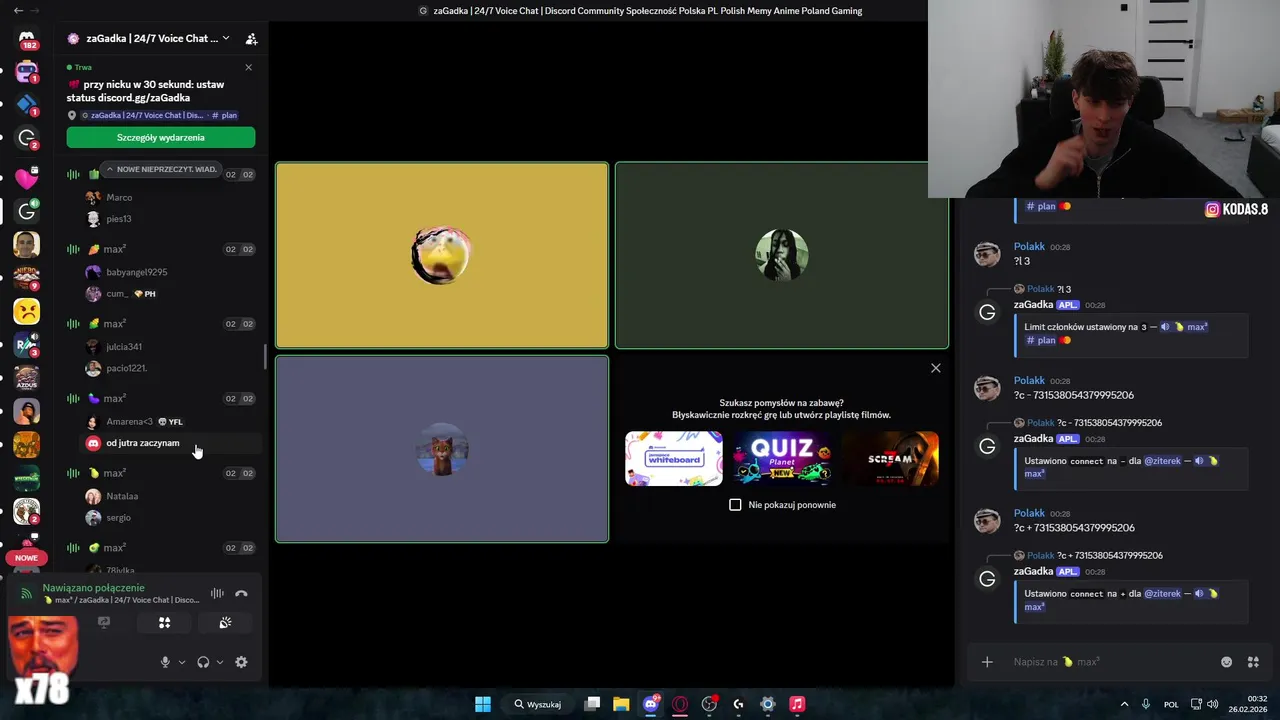Image resolution: width=1280 pixels, height=720 pixels.
Task: Open apps launcher icon in message box
Action: [x=1253, y=662]
